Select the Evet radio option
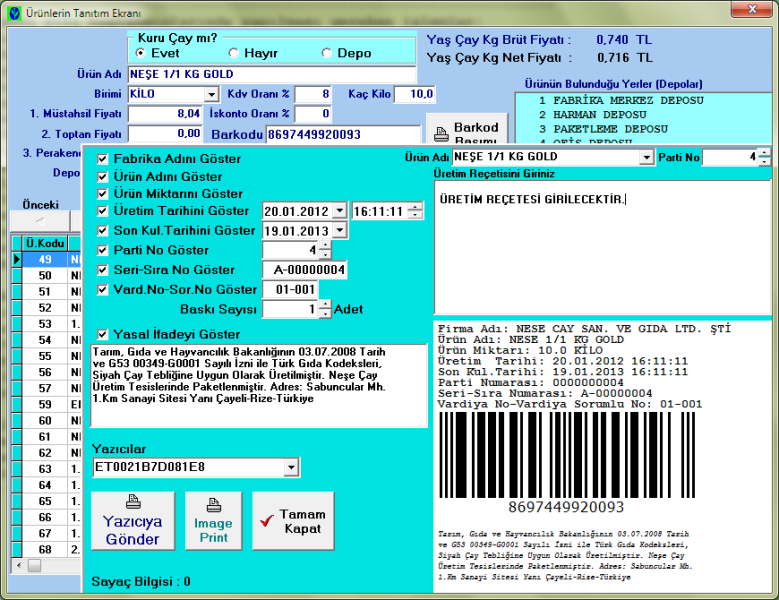779x600 pixels. [x=141, y=53]
